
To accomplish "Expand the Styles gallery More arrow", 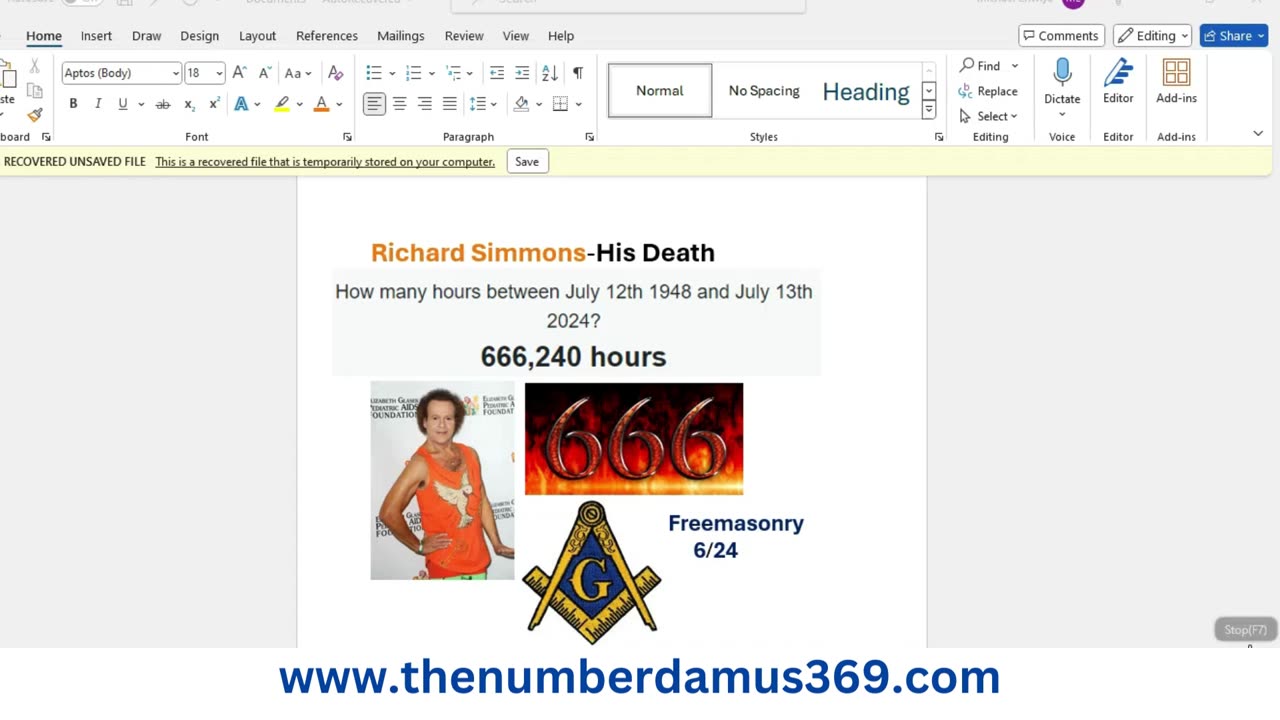I will (x=929, y=110).
